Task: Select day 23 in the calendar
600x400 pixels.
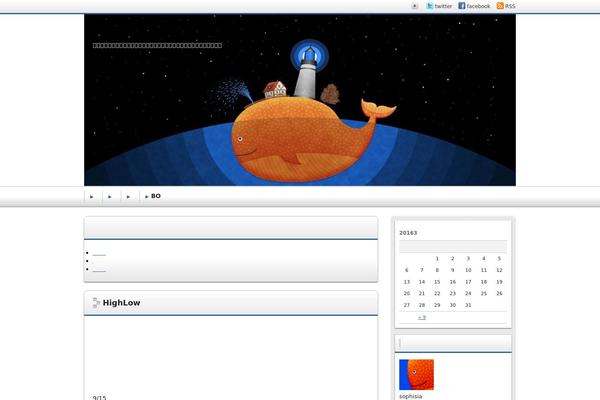Action: (453, 293)
